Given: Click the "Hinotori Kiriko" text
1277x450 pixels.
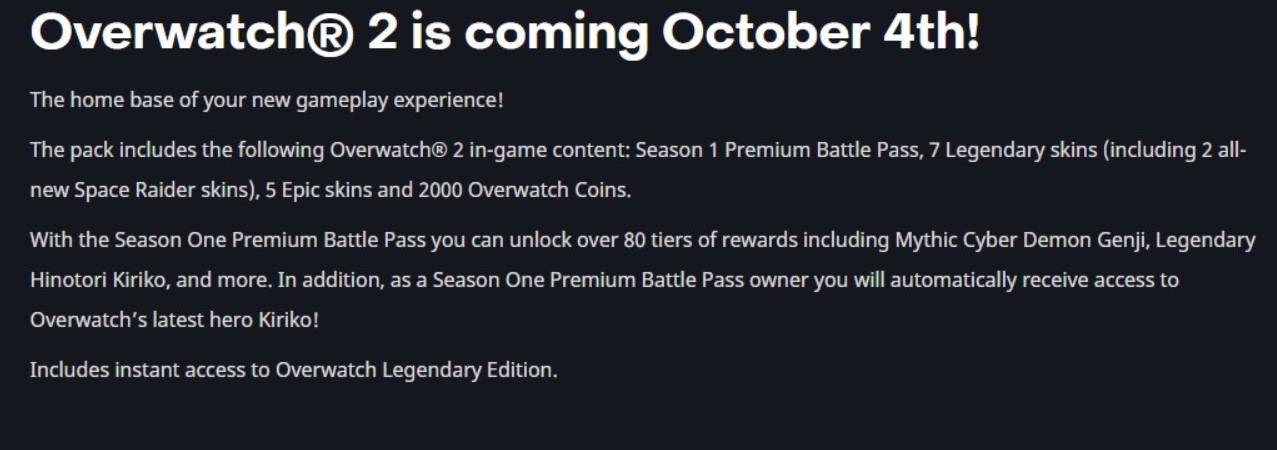Looking at the screenshot, I should point(92,280).
